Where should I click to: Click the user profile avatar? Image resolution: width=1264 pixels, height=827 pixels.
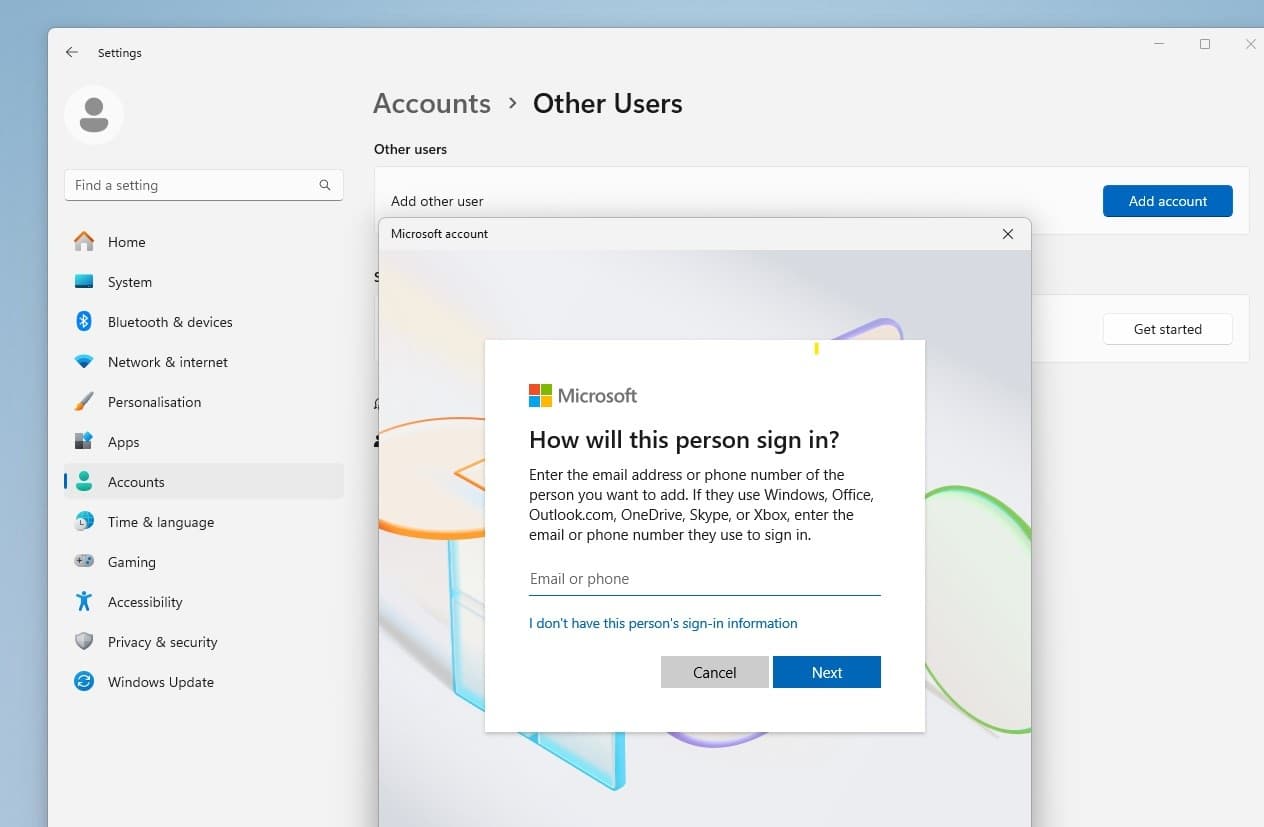[x=94, y=115]
